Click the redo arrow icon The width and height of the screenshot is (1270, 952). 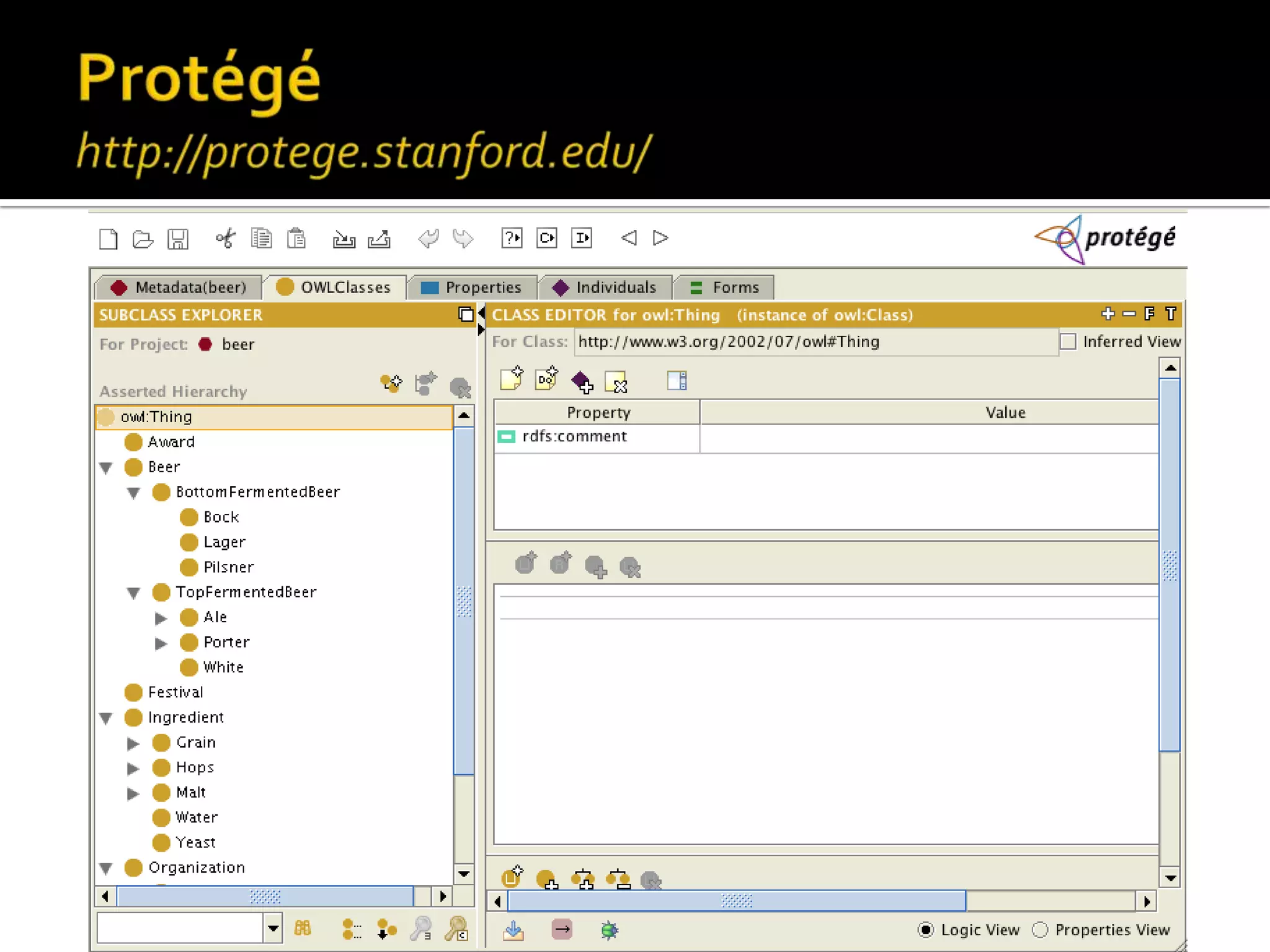pyautogui.click(x=463, y=238)
